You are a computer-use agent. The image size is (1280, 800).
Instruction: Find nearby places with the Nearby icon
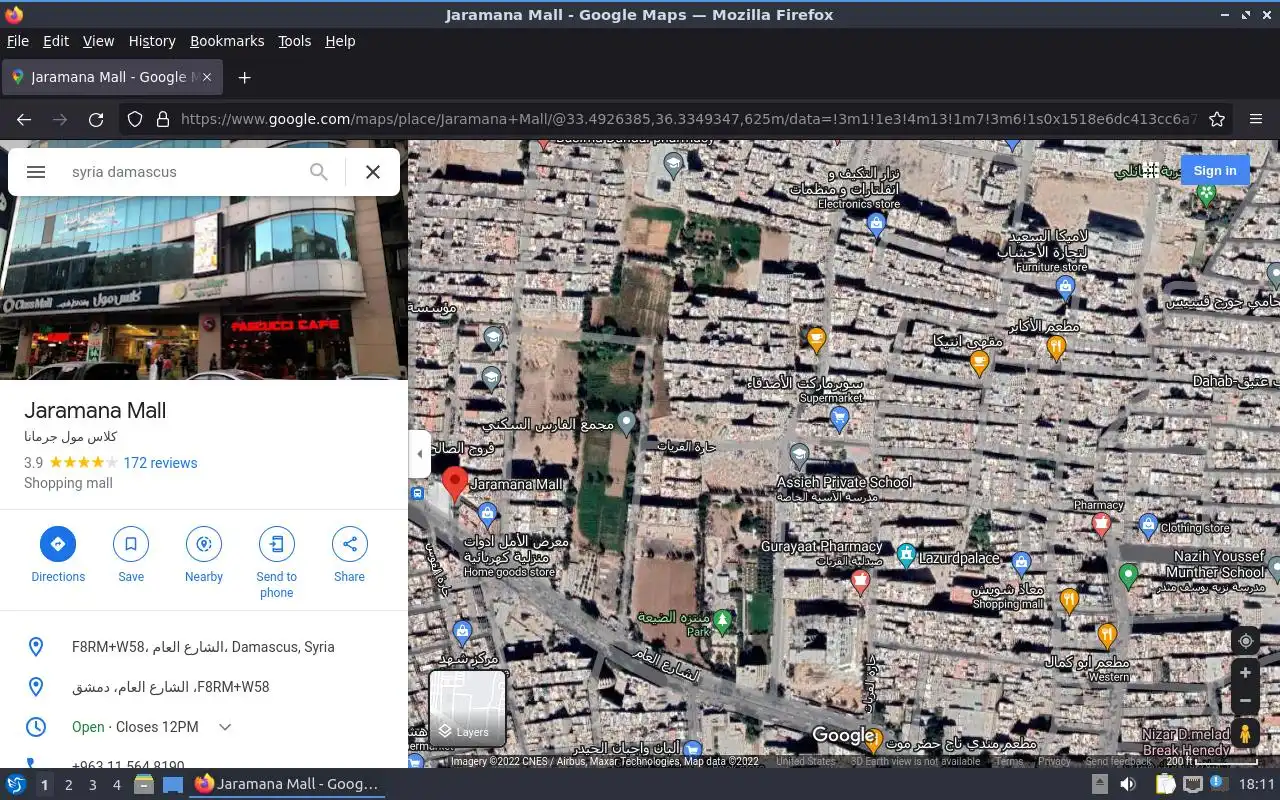tap(204, 544)
